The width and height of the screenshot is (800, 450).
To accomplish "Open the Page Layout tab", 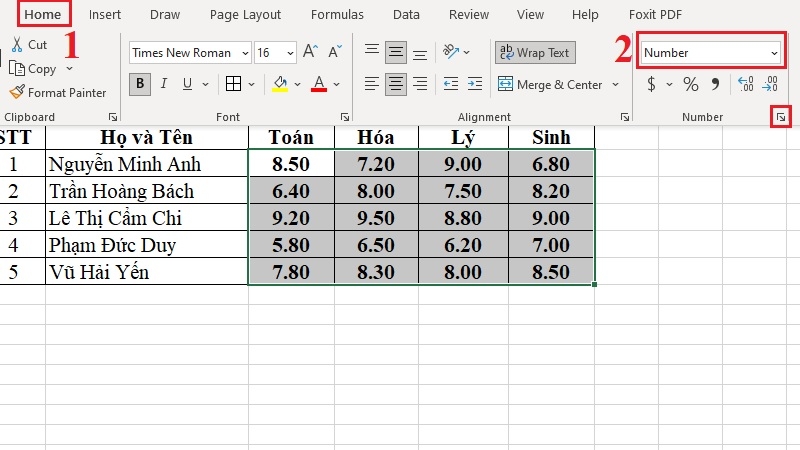I will tap(245, 15).
